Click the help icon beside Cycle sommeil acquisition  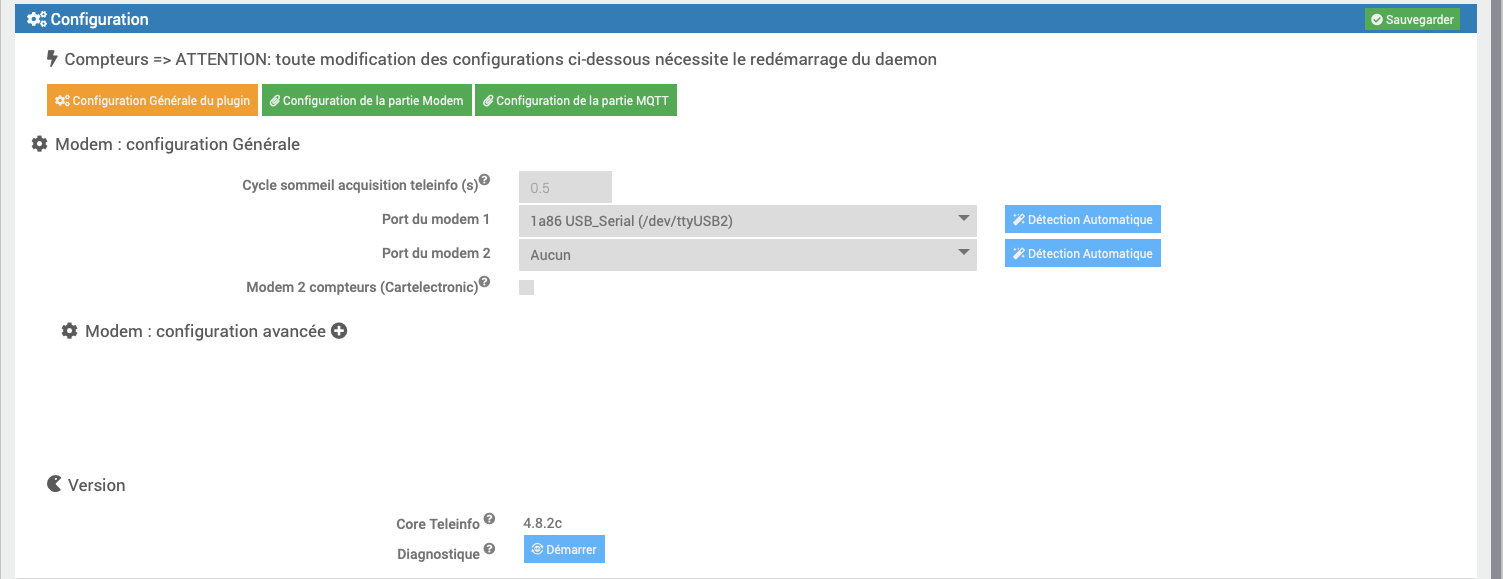tap(484, 180)
